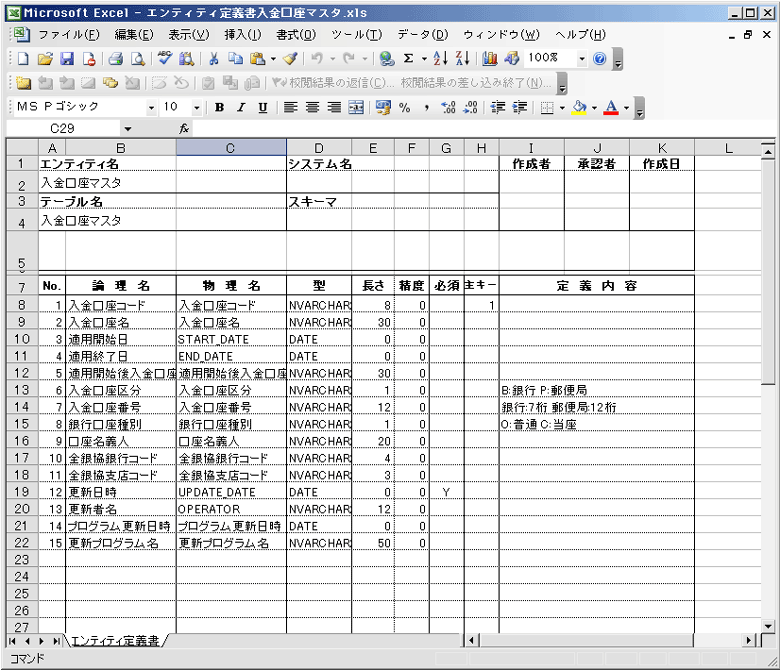The height and width of the screenshot is (670, 780).
Task: Apply yellow fill color bucket
Action: [579, 107]
